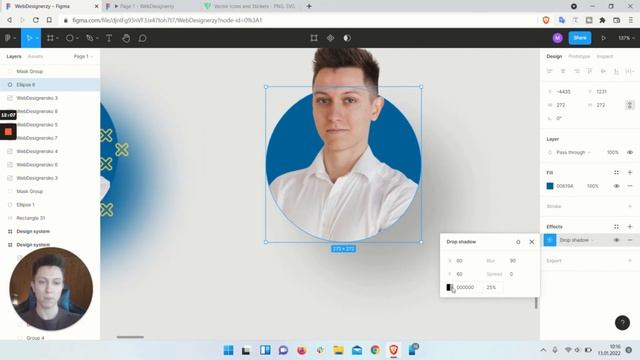Remove the fill with minus icon
This screenshot has height=360, width=640.
click(630, 186)
